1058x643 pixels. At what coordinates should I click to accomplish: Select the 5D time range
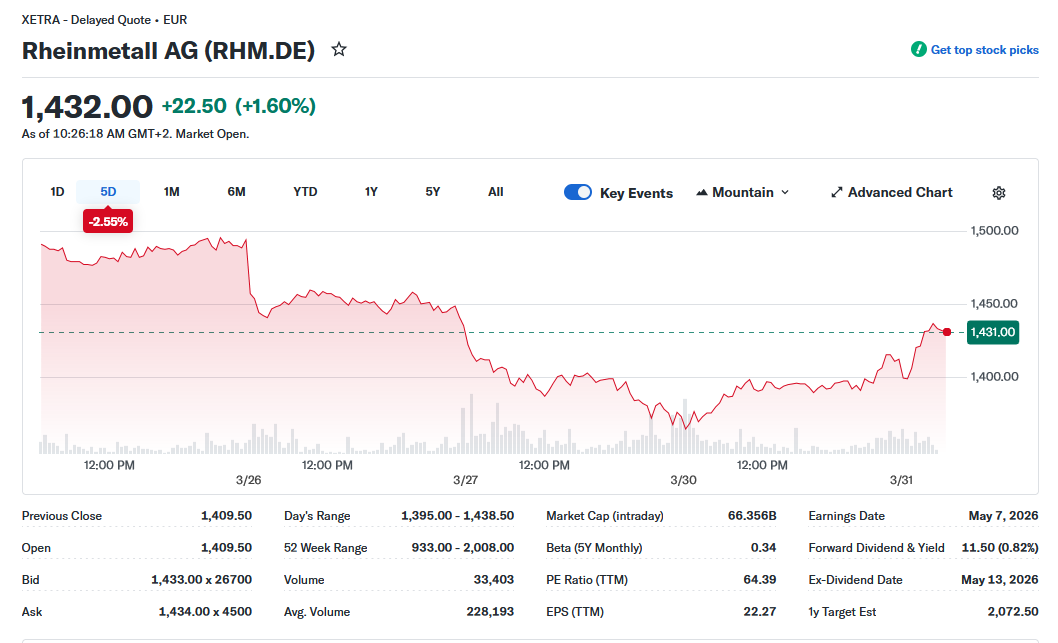108,192
